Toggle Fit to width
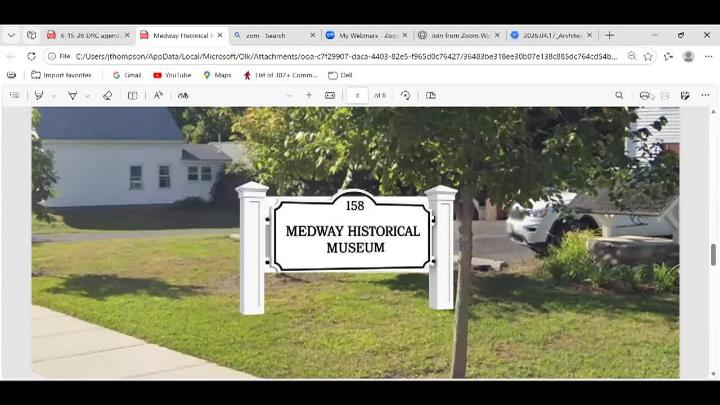 [x=330, y=96]
